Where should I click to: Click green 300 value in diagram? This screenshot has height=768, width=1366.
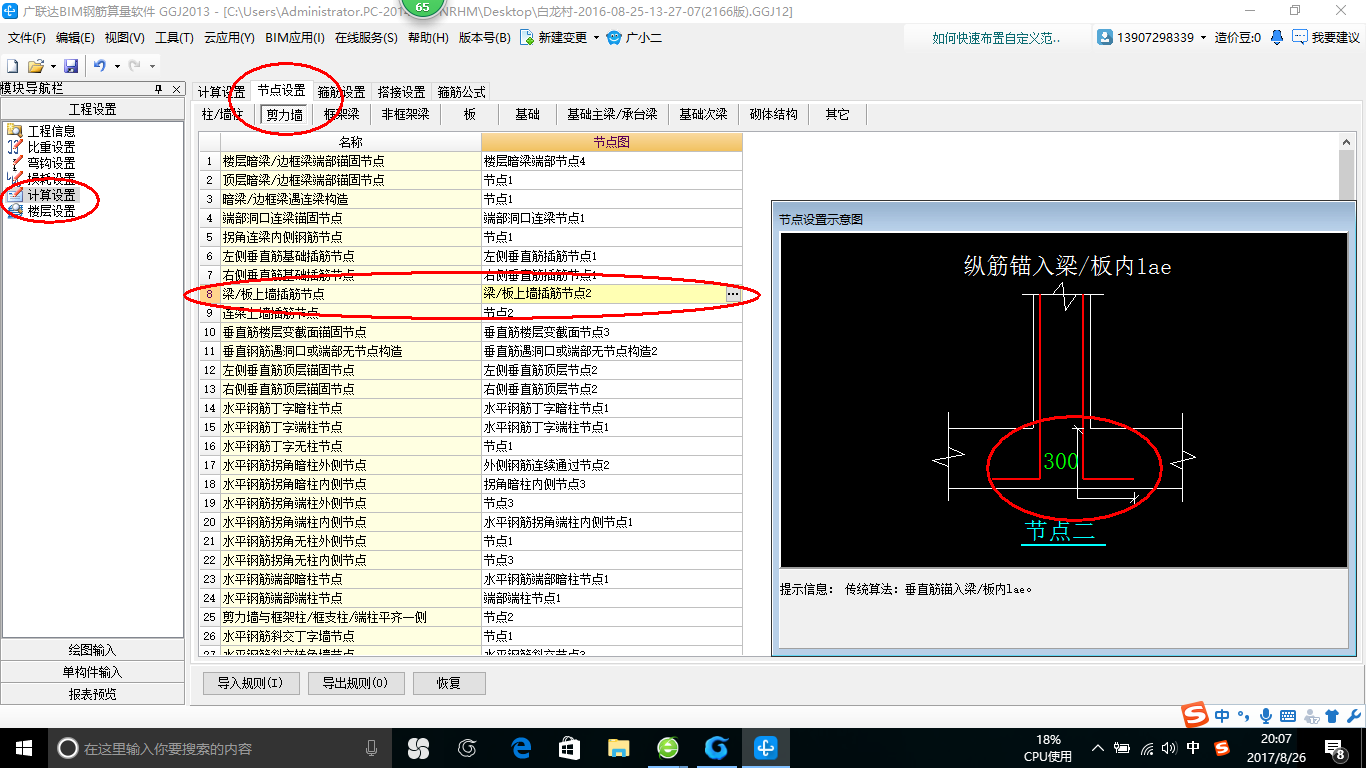1061,462
